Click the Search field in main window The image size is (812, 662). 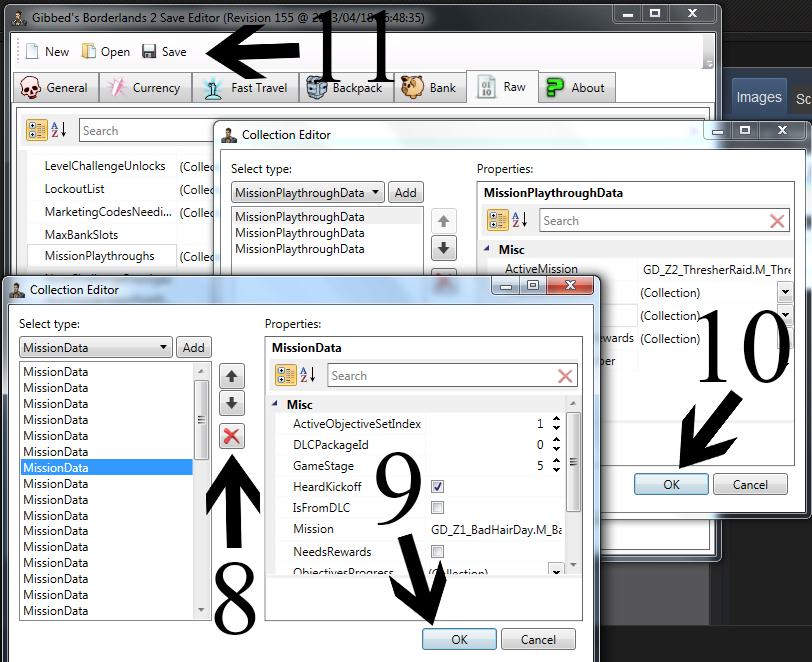(148, 131)
